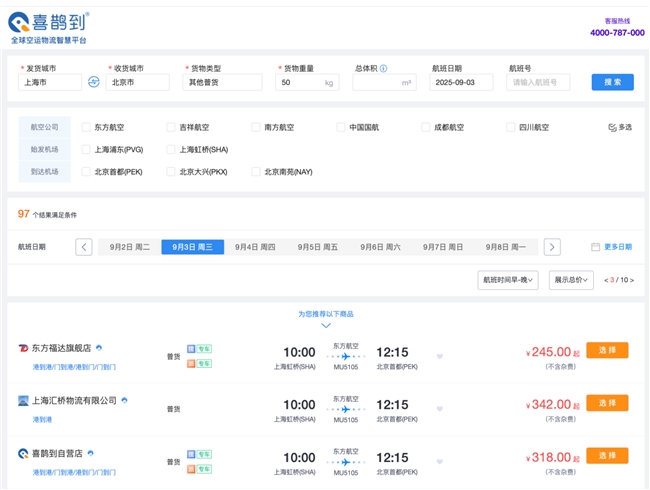Go to previous dates with left arrow

tap(84, 247)
